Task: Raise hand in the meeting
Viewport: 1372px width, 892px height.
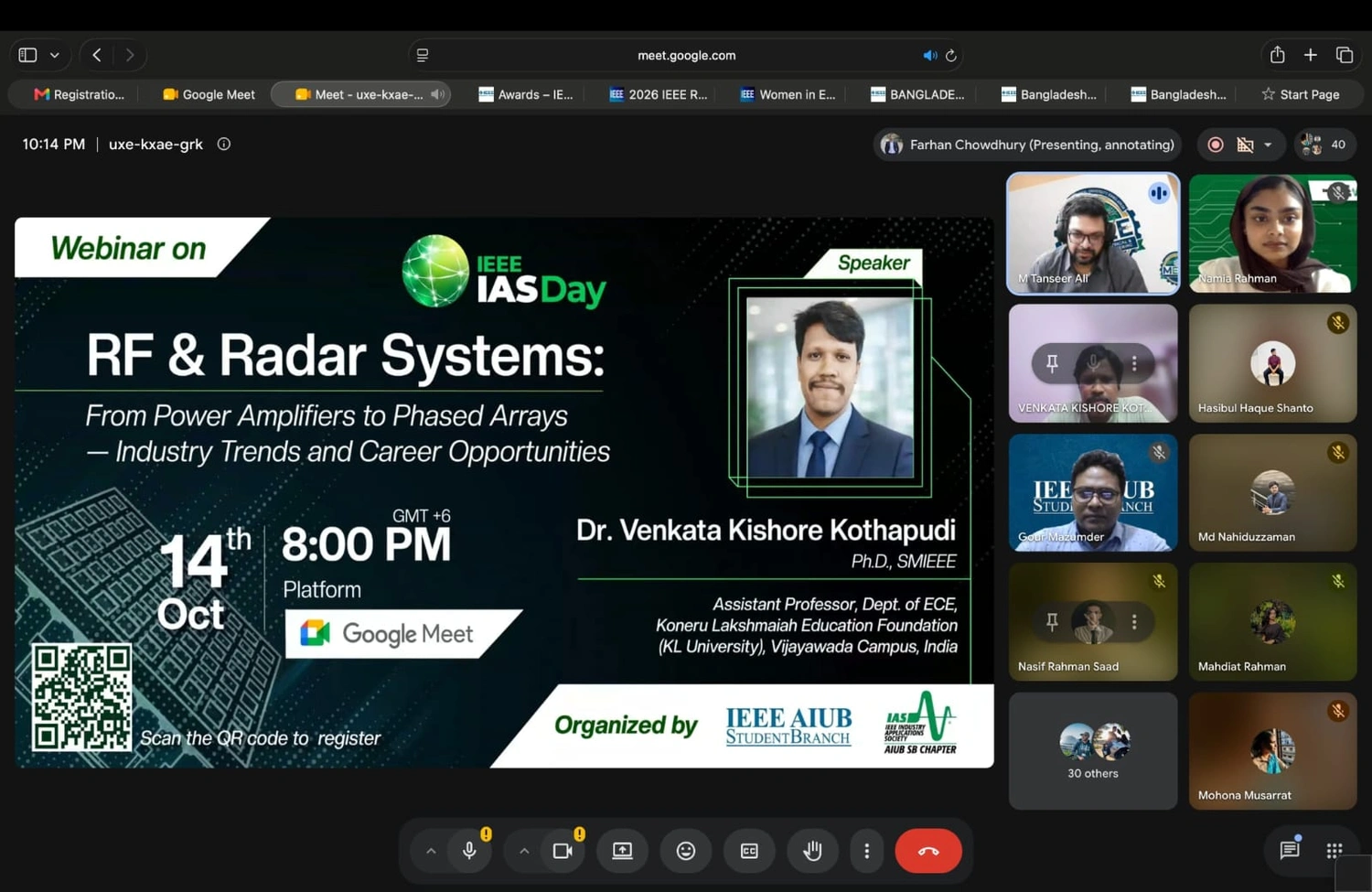Action: pyautogui.click(x=812, y=851)
